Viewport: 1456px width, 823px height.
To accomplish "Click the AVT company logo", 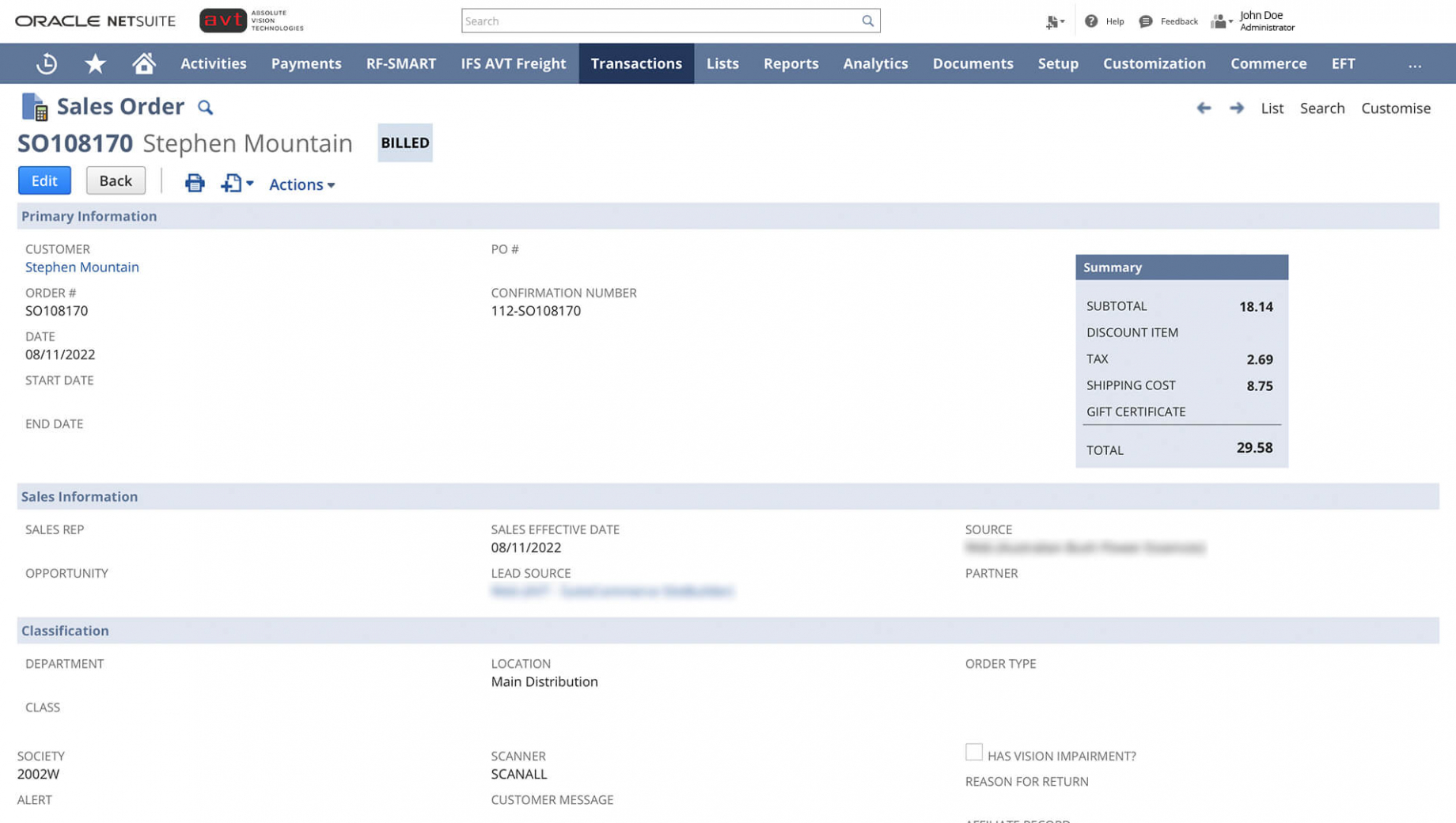I will point(252,21).
